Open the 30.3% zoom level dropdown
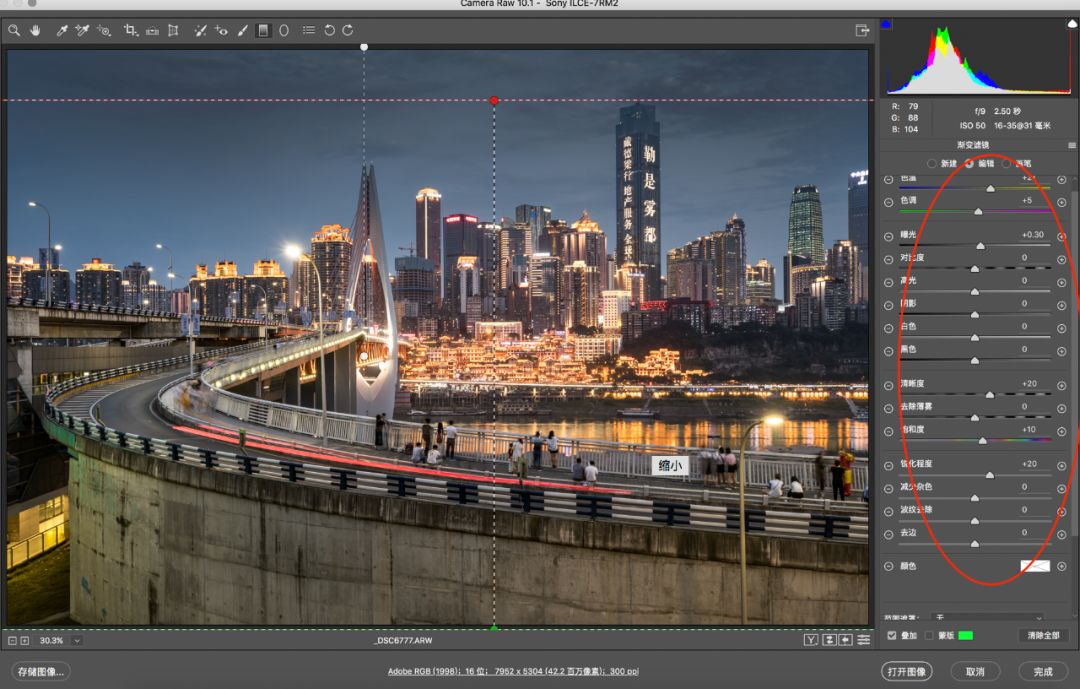This screenshot has height=689, width=1080. 77,641
